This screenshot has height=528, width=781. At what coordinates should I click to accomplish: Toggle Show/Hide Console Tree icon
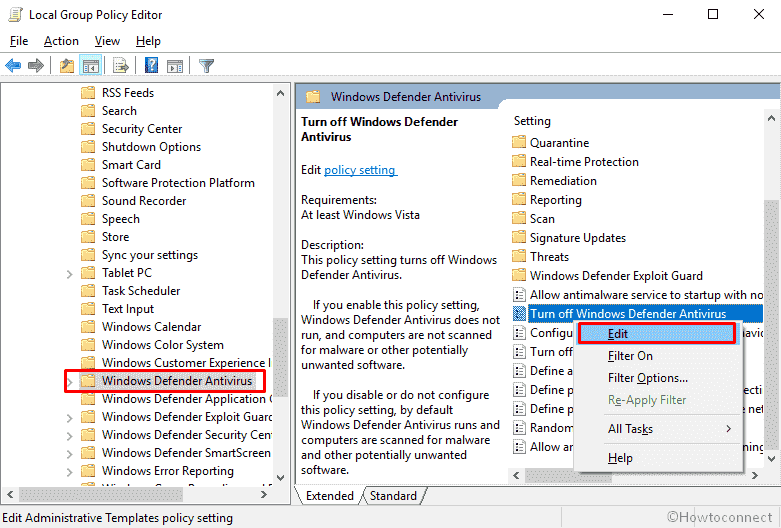[91, 65]
